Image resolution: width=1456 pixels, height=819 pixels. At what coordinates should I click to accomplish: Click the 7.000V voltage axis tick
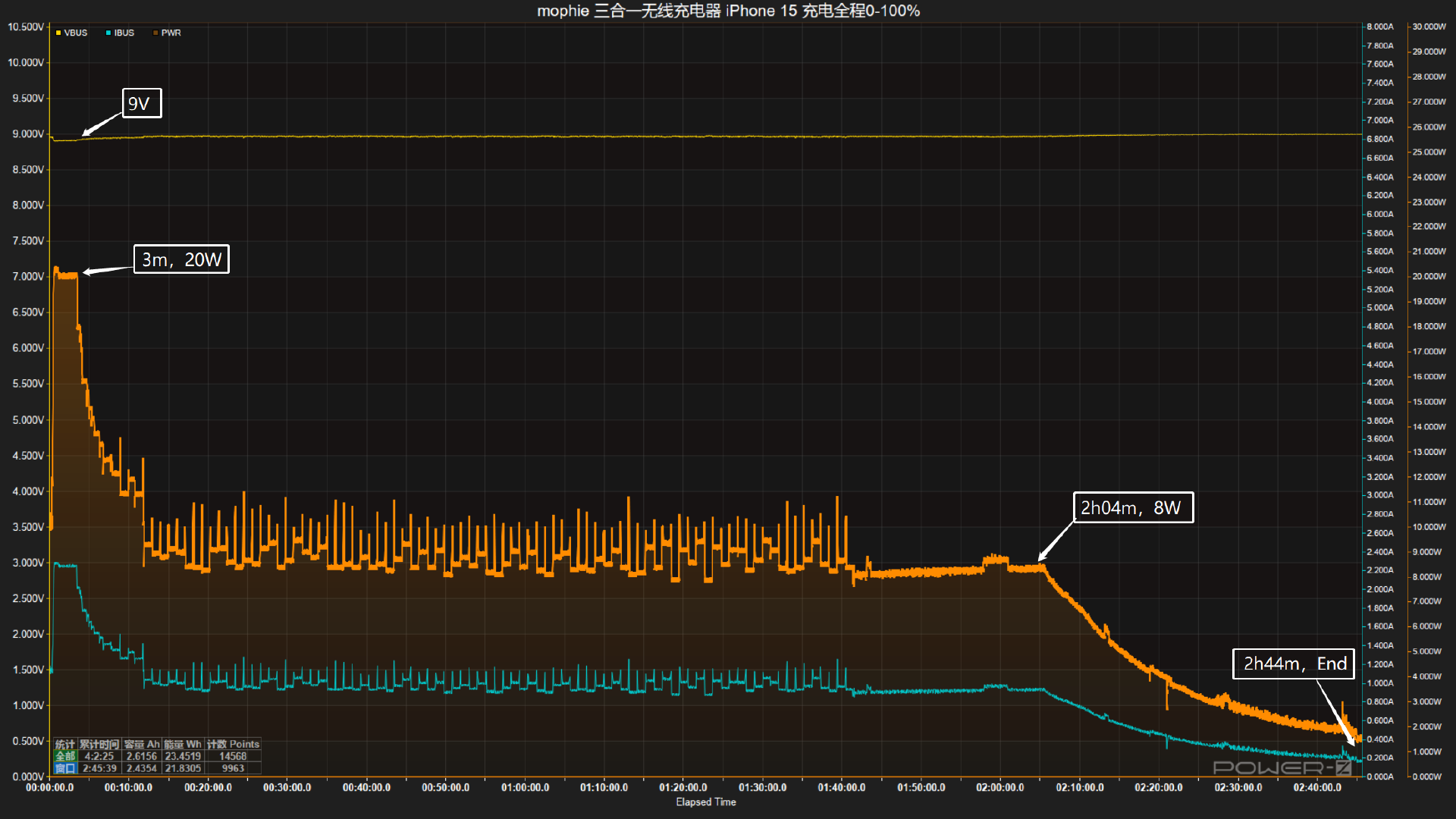pyautogui.click(x=28, y=277)
